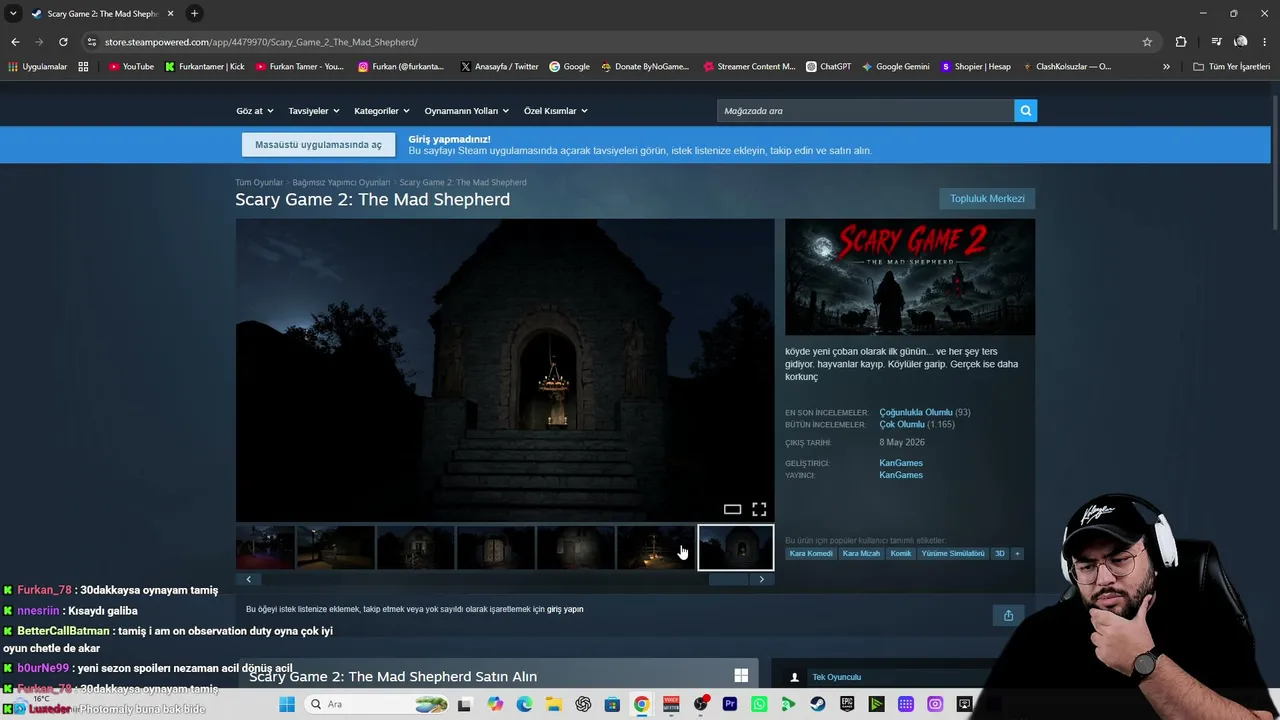Go back with the browser back arrow

15,42
